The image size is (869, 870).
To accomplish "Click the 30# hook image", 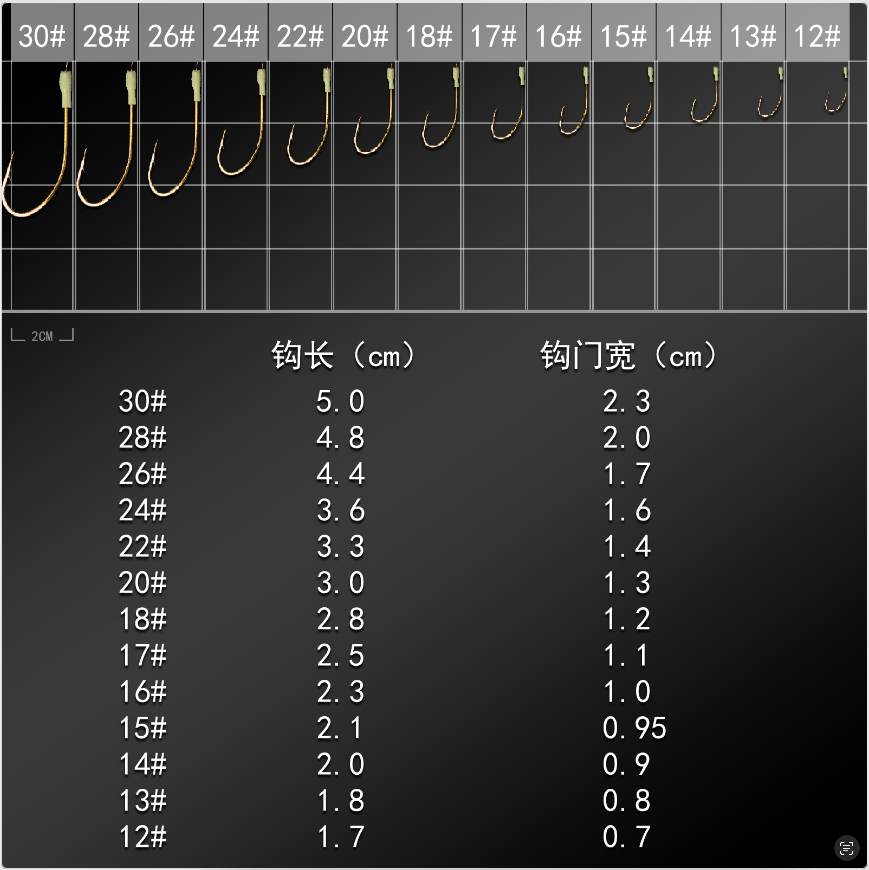I will 40,150.
